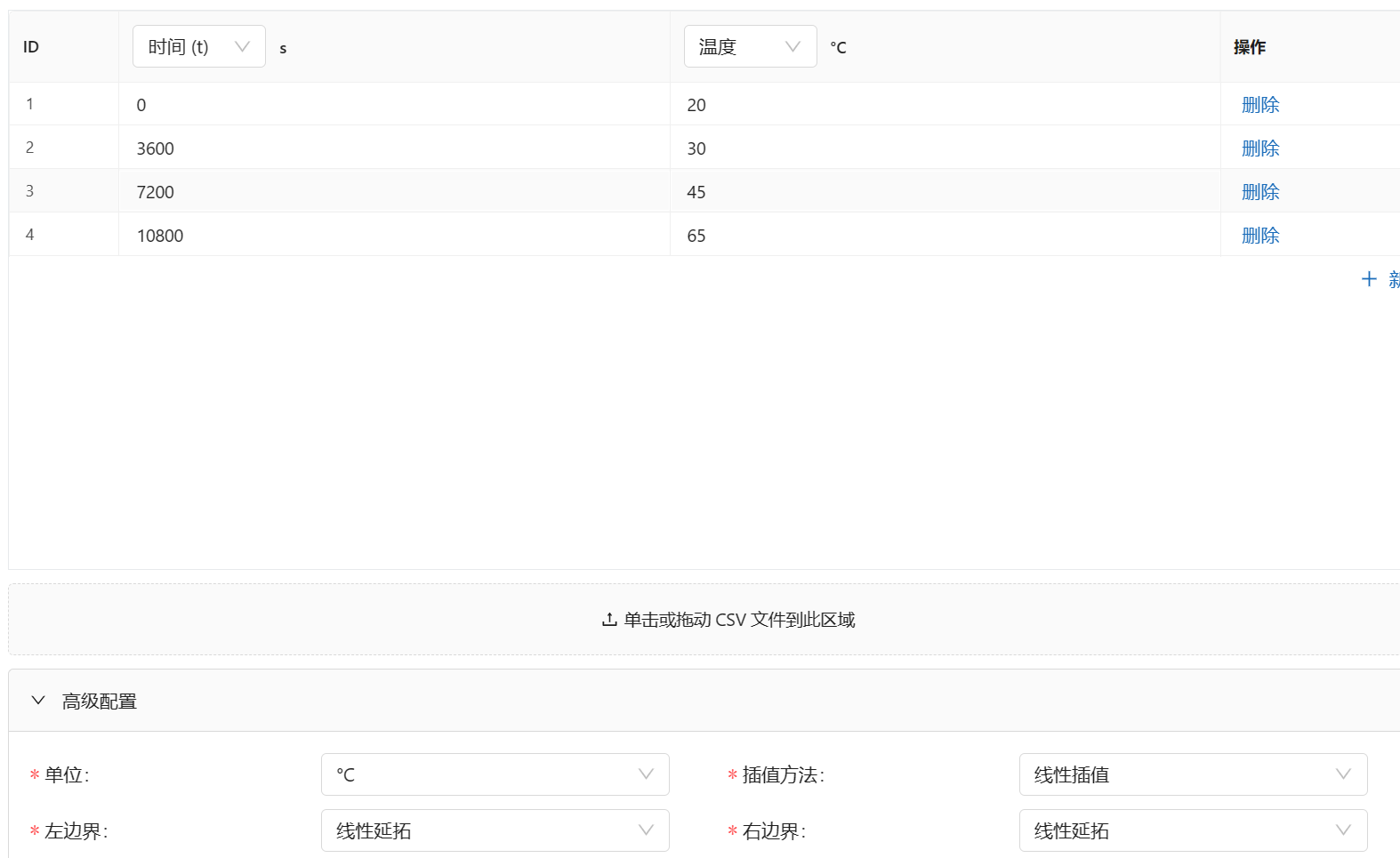Screen dimensions: 1400x858
Task: Click the 右边界 field label
Action: (775, 831)
